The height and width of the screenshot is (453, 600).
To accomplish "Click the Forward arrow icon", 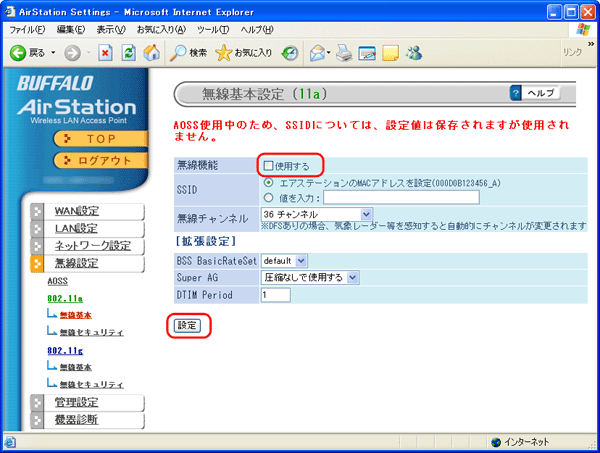I will tap(72, 53).
